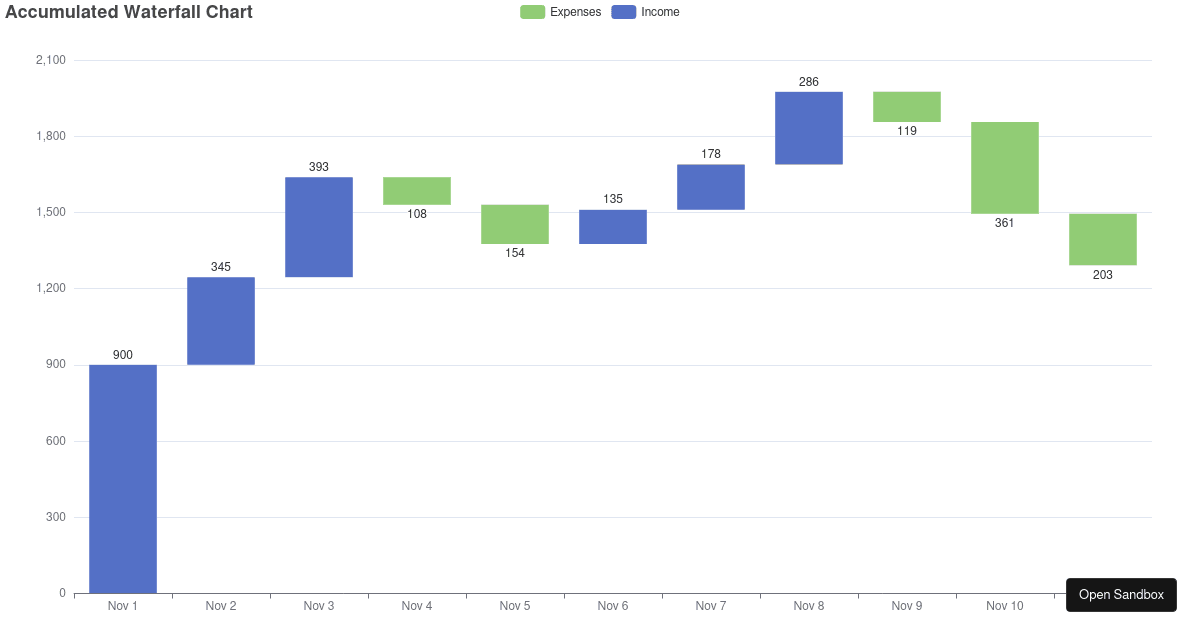Hide Expenses series via its green legend swatch
Screen dimensions: 1200x630
(x=532, y=12)
